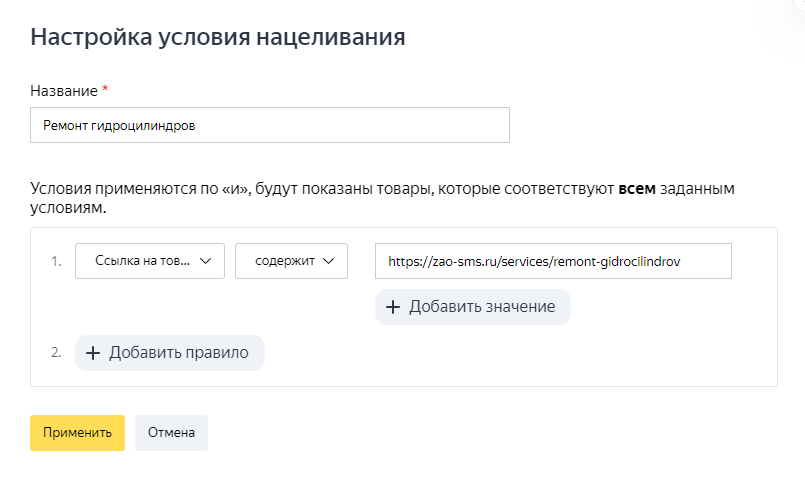Screen dimensions: 805x478
Task: Cancel the dialog with Отмена
Action: point(171,433)
